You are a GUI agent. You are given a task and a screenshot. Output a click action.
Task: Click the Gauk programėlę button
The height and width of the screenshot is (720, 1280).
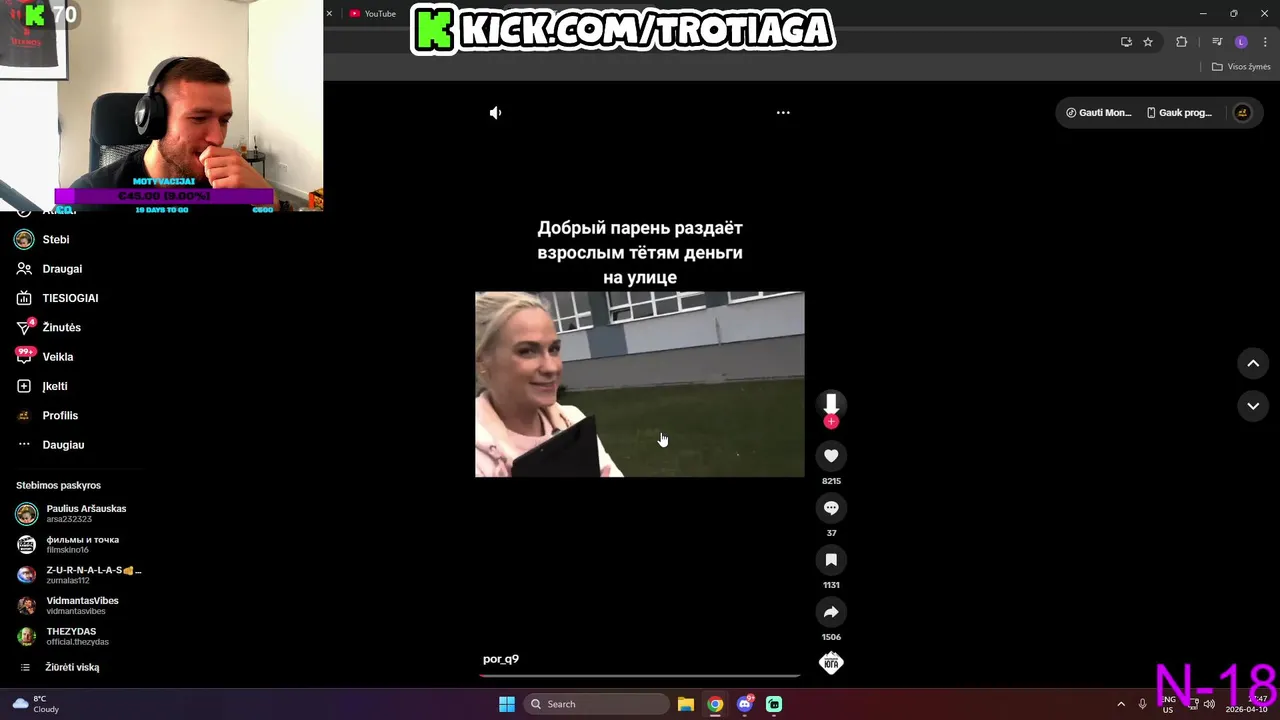1179,113
